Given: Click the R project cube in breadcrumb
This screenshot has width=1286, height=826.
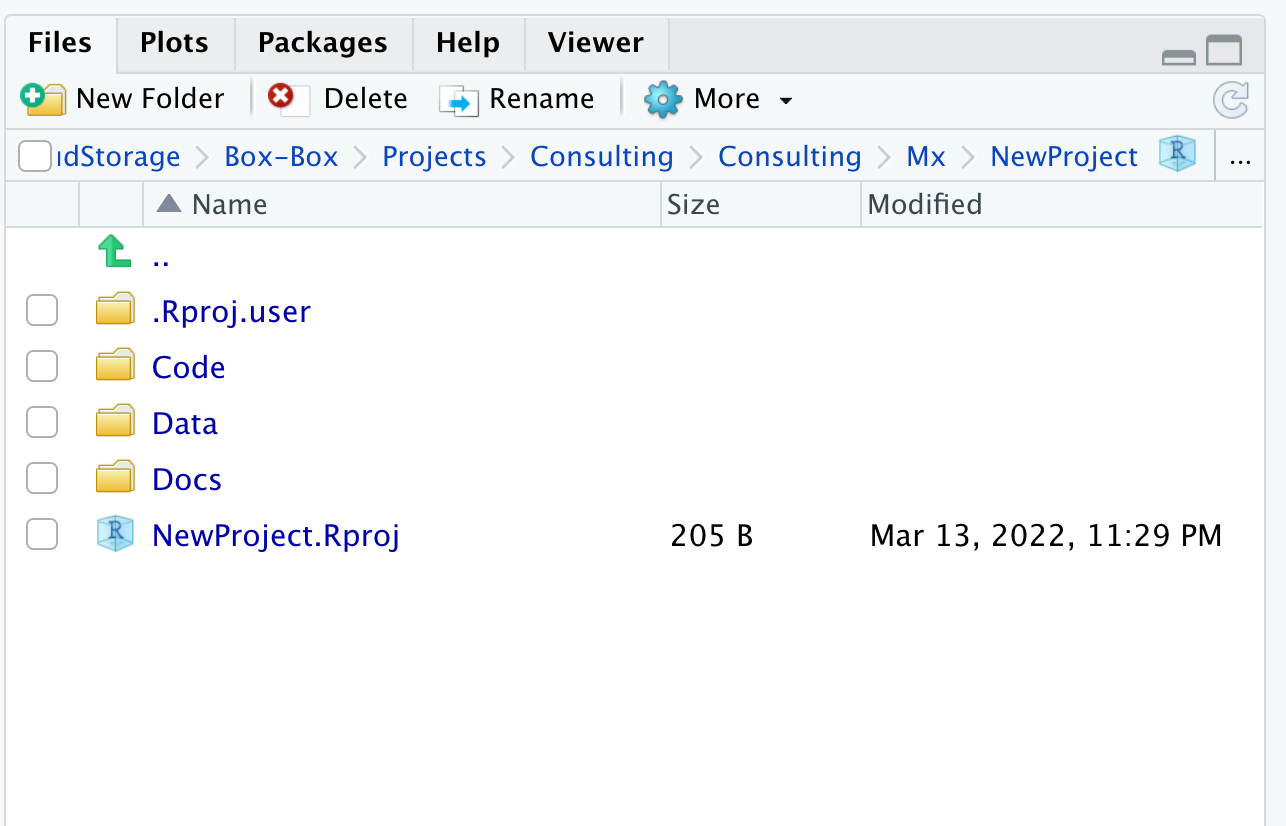Looking at the screenshot, I should click(x=1177, y=155).
